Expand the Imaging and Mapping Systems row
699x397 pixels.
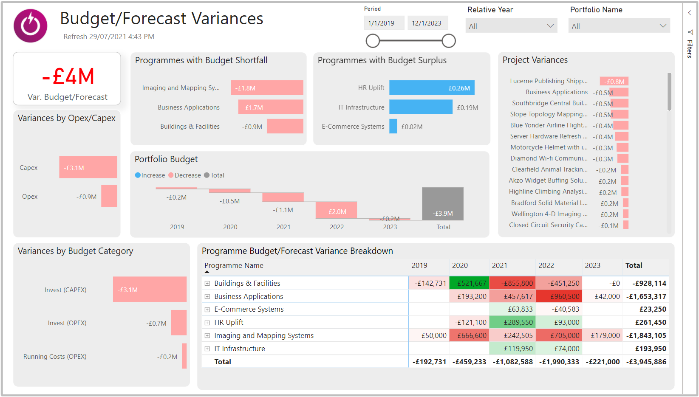click(x=207, y=336)
